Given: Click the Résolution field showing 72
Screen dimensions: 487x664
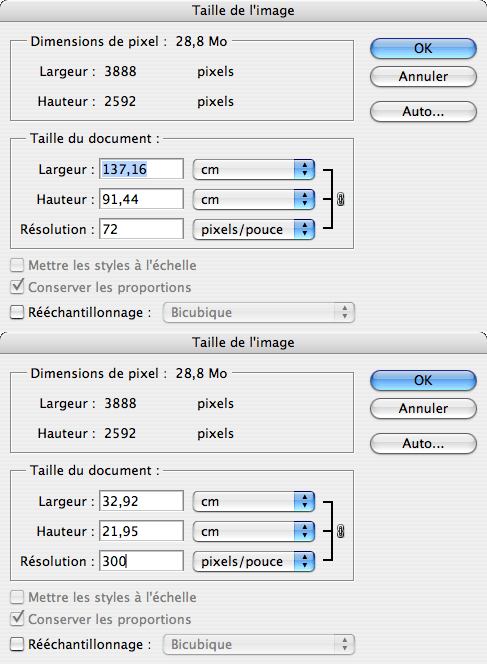Looking at the screenshot, I should click(x=141, y=230).
